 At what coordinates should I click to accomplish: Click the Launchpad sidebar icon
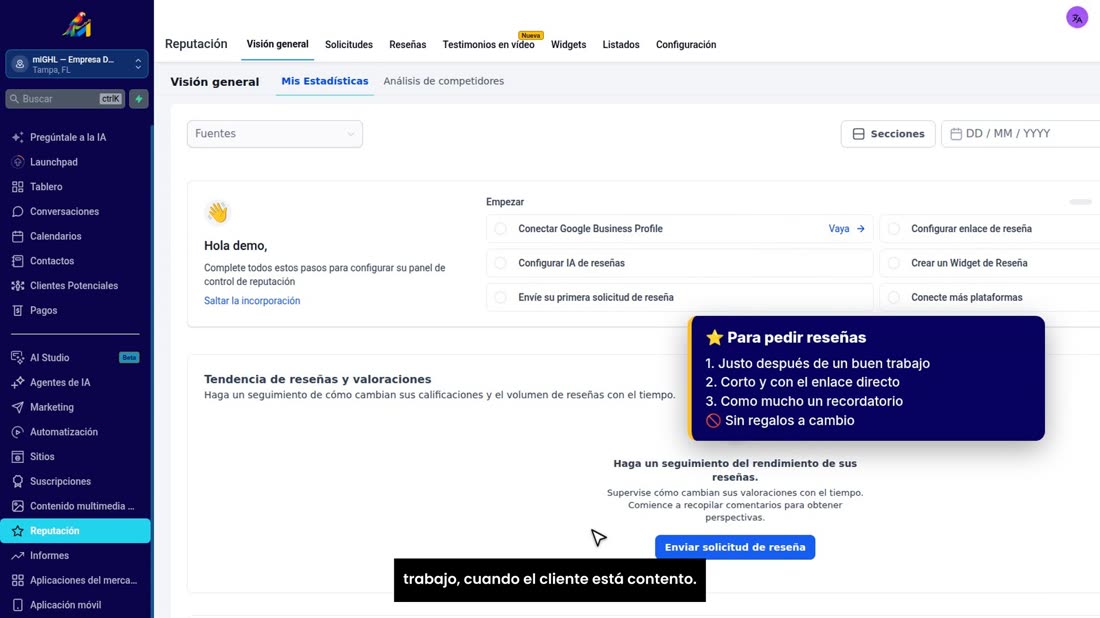[x=18, y=162]
